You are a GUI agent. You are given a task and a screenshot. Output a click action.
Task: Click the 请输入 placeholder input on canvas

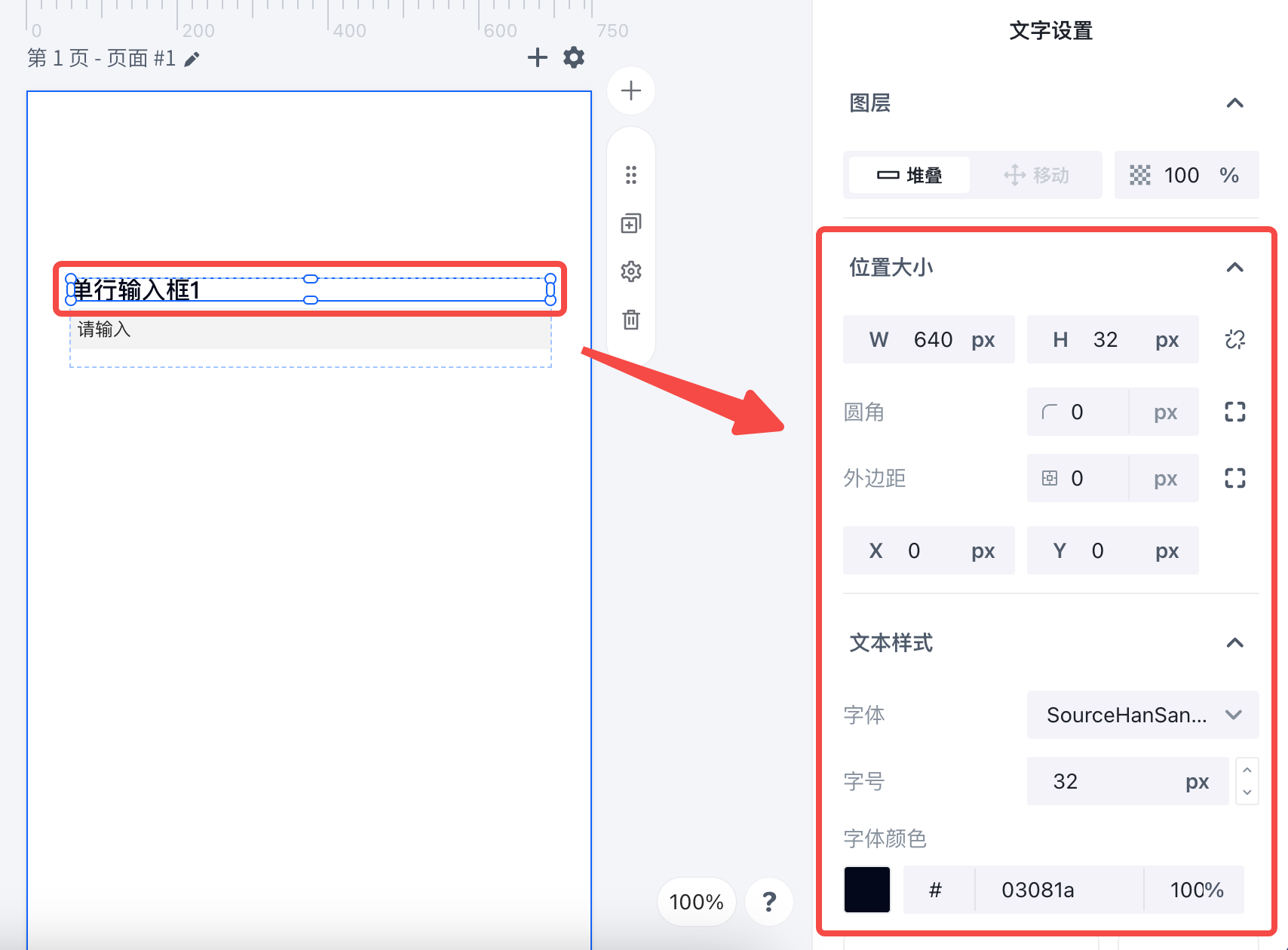click(311, 329)
